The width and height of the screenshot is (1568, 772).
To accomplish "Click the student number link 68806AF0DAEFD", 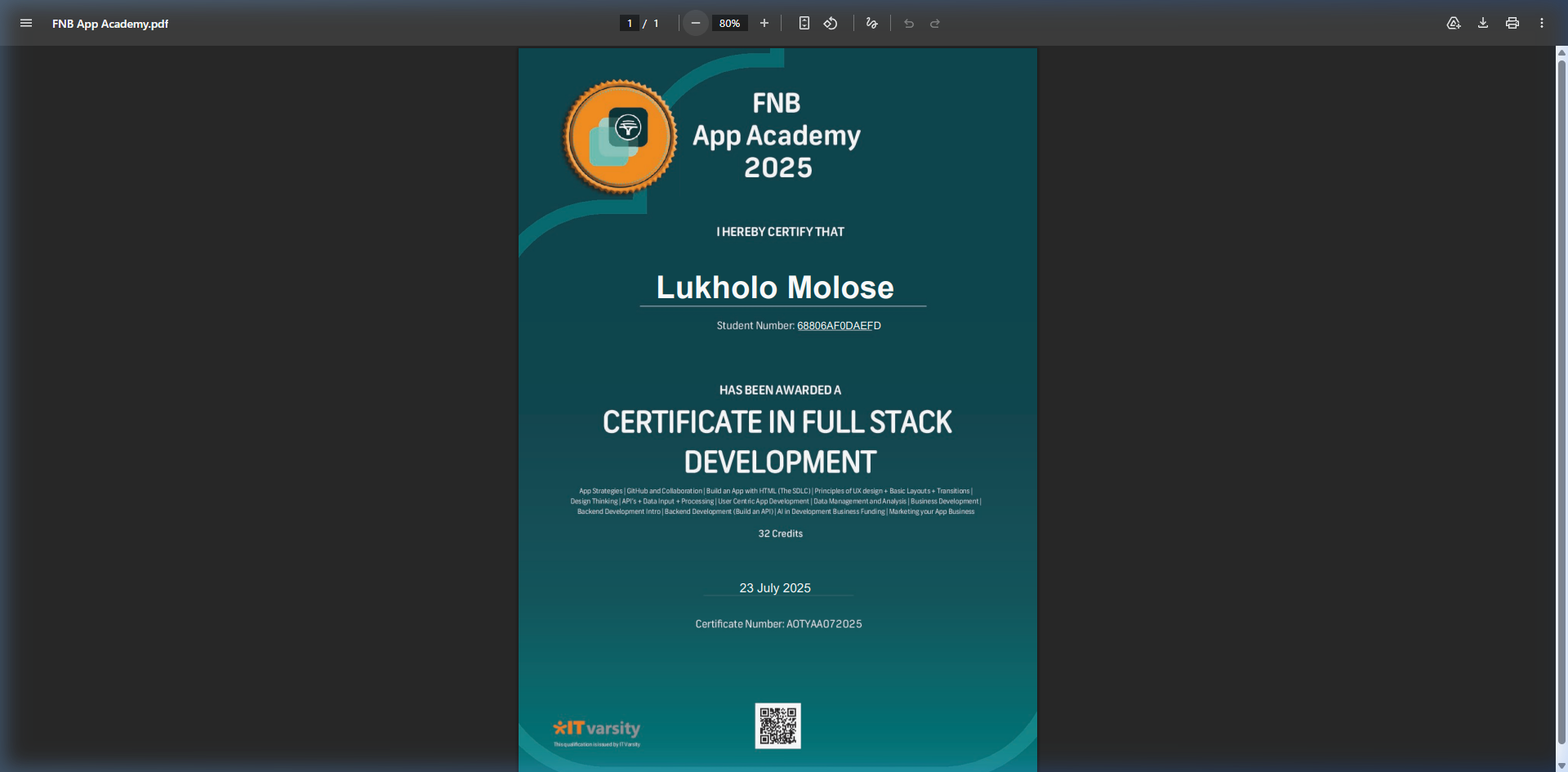I will pos(839,325).
